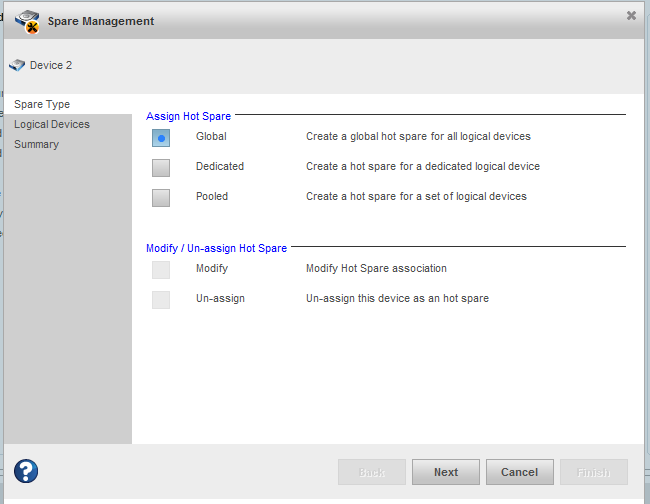The width and height of the screenshot is (650, 504).
Task: Select the Modify hot spare option
Action: point(161,269)
